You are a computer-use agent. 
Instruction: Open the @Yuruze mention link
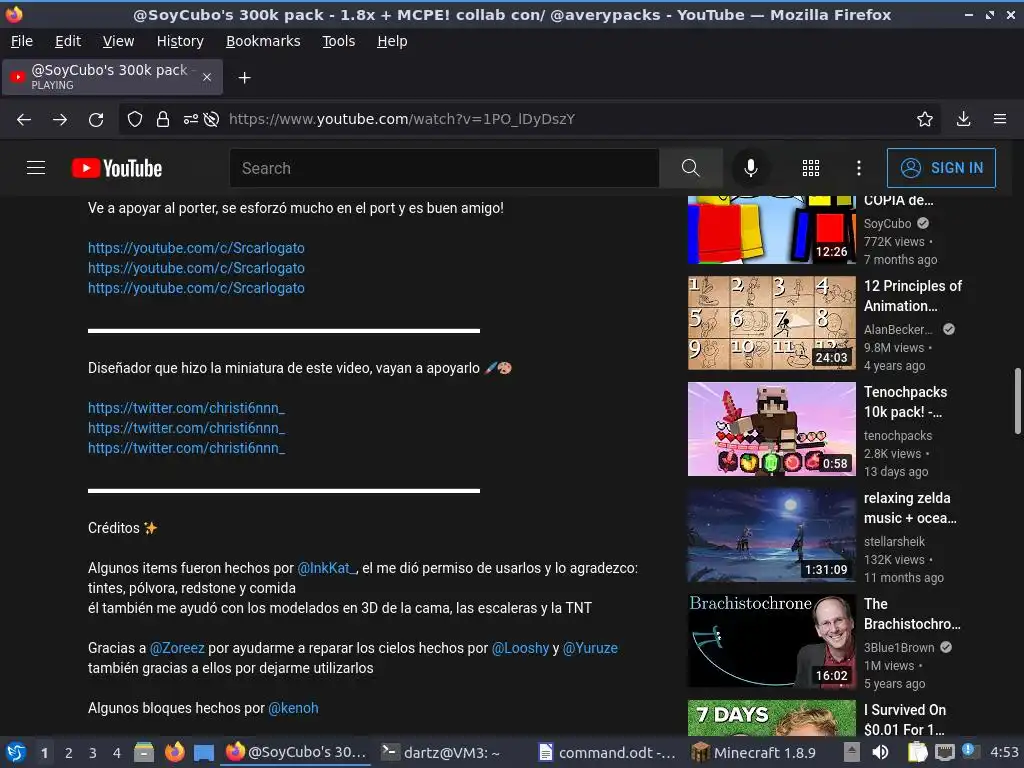(x=590, y=648)
